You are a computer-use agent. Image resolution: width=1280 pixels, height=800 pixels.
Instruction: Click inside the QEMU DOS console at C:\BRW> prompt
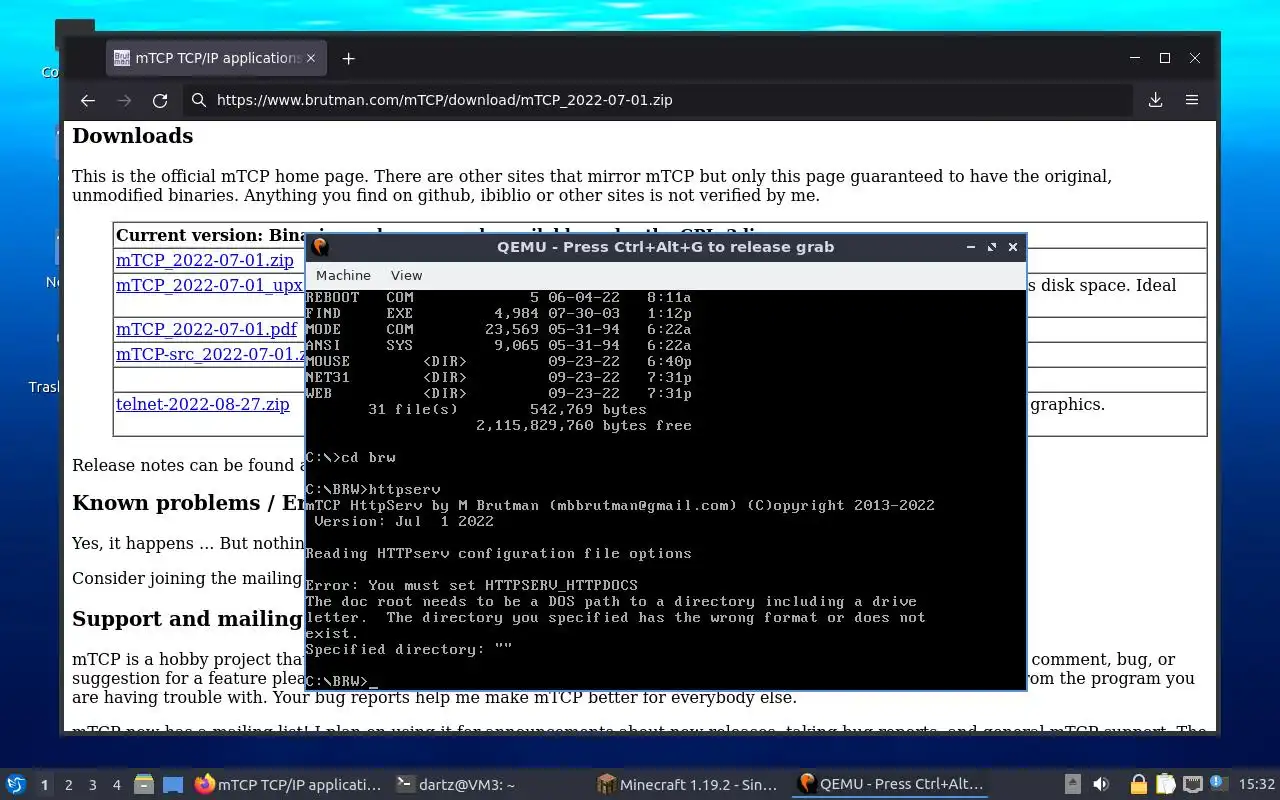tap(342, 681)
